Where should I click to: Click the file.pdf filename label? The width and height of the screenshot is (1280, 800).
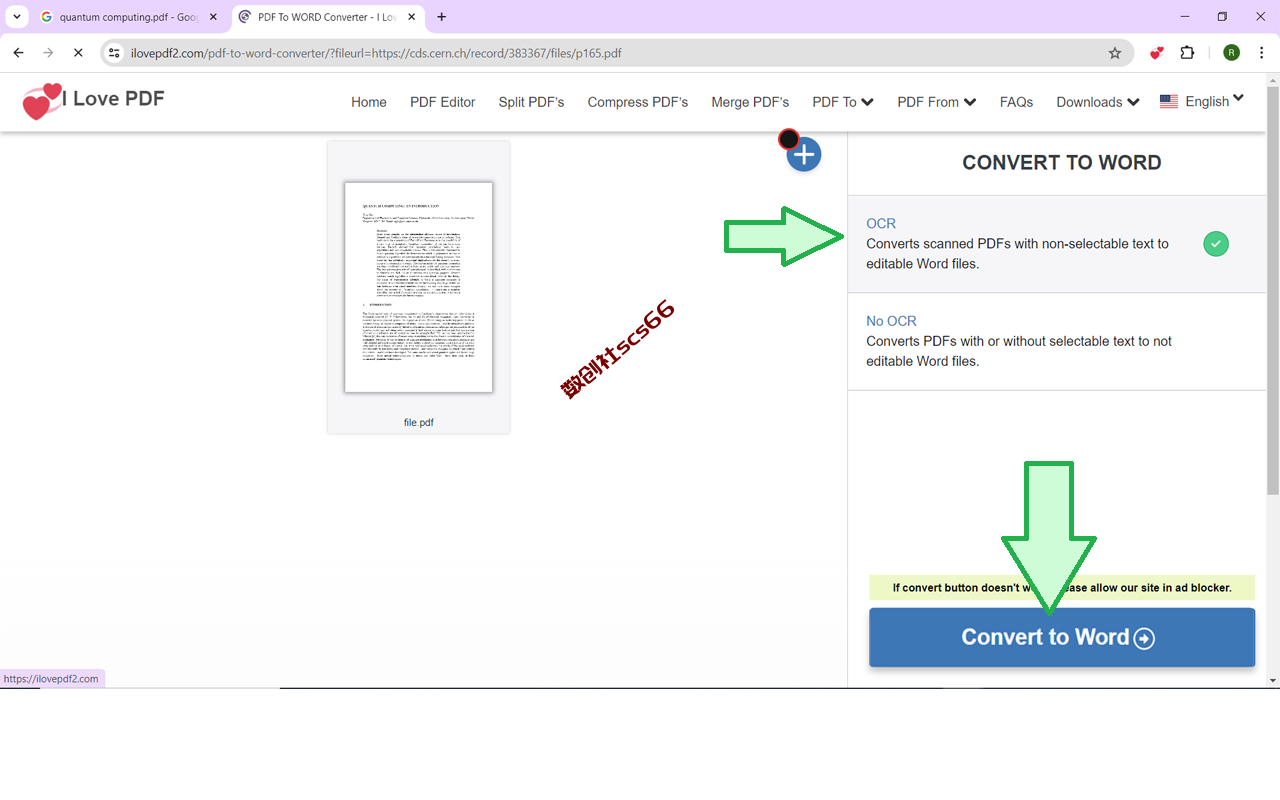pos(419,423)
